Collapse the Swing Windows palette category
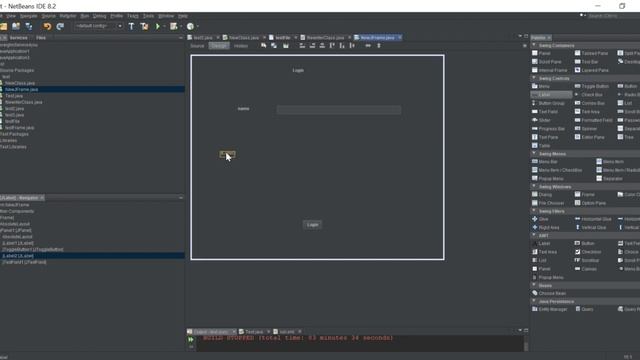The image size is (640, 360). pyautogui.click(x=534, y=186)
